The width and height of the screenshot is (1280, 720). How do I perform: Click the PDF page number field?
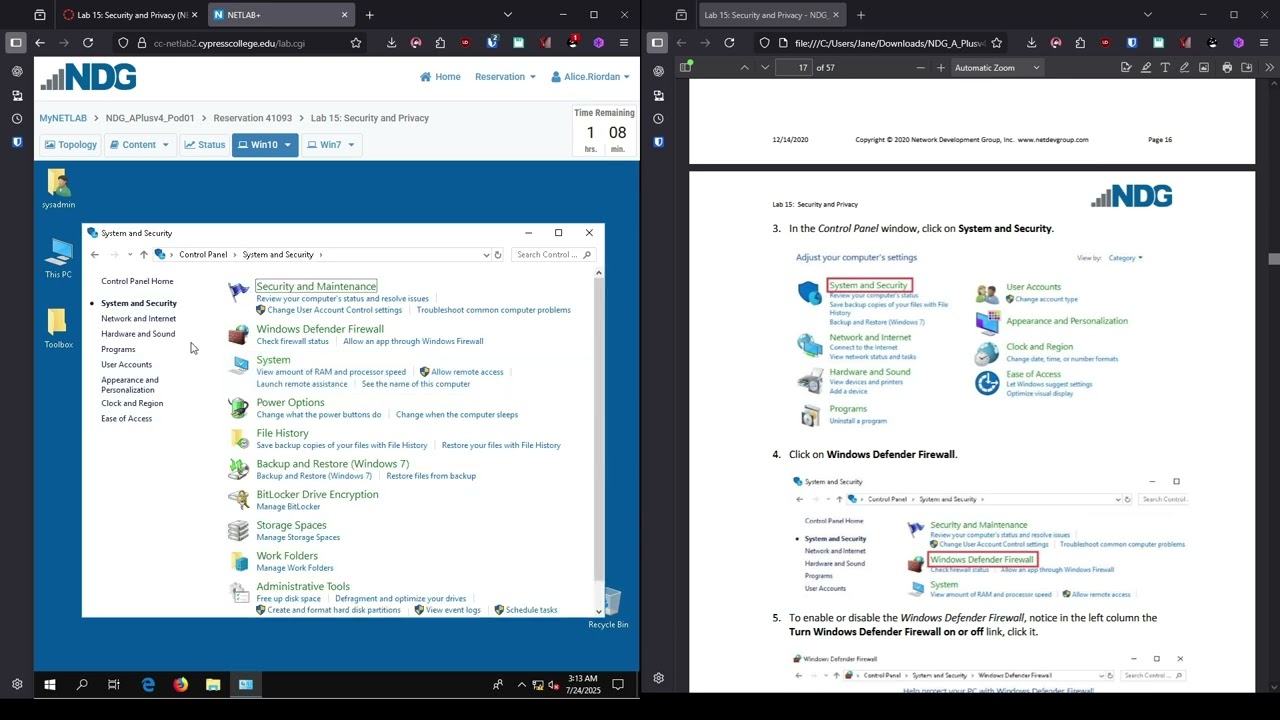click(x=795, y=68)
